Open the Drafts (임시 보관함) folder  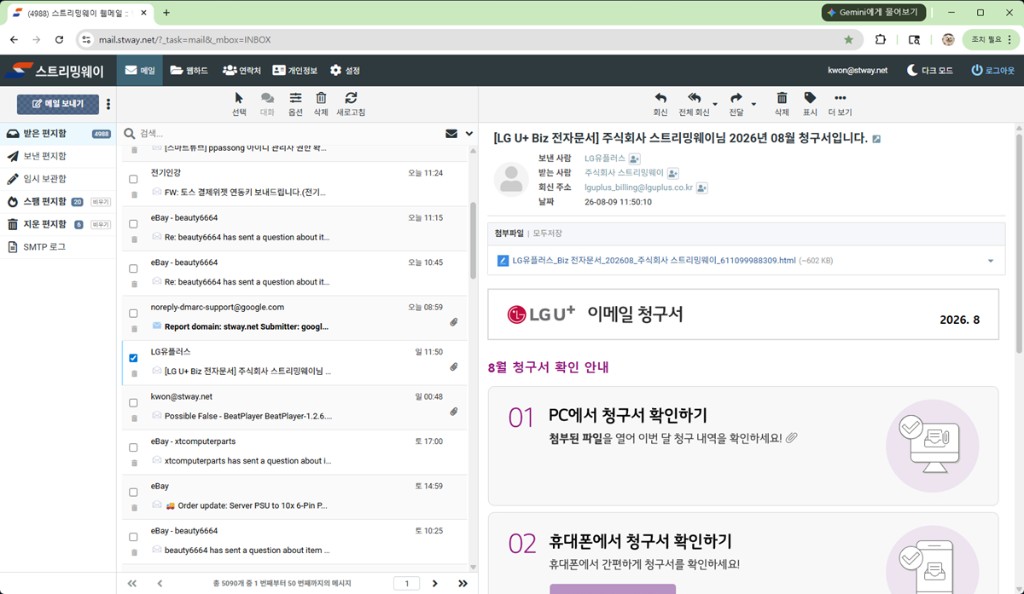coord(58,179)
